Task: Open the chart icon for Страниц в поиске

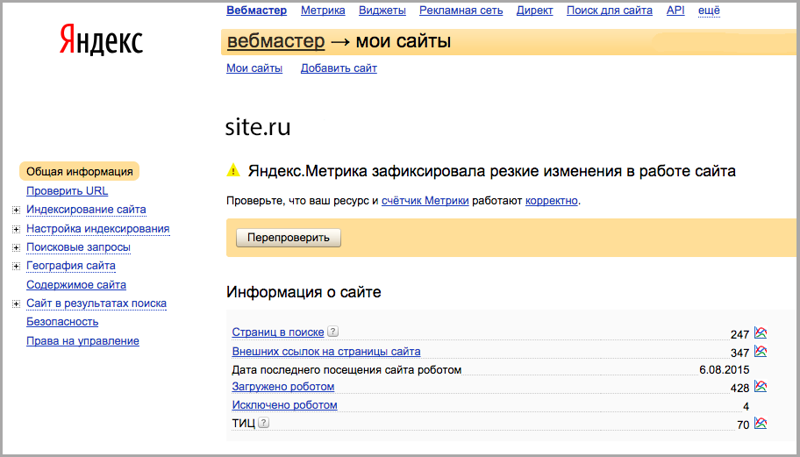Action: pyautogui.click(x=760, y=333)
